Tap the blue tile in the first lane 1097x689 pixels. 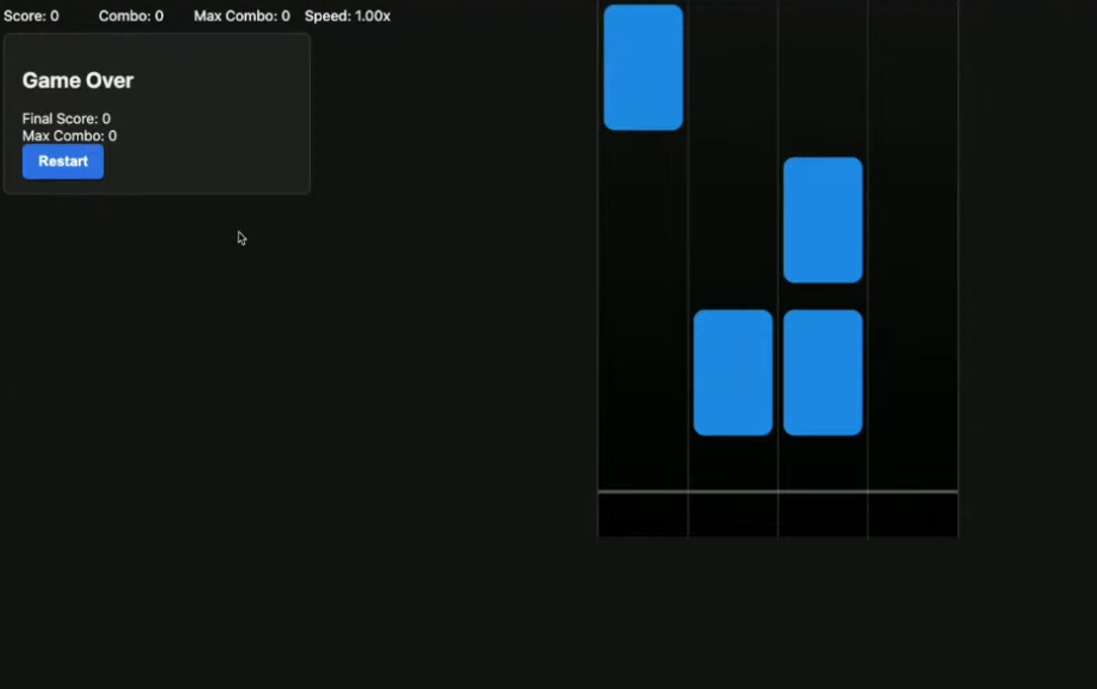(x=643, y=67)
